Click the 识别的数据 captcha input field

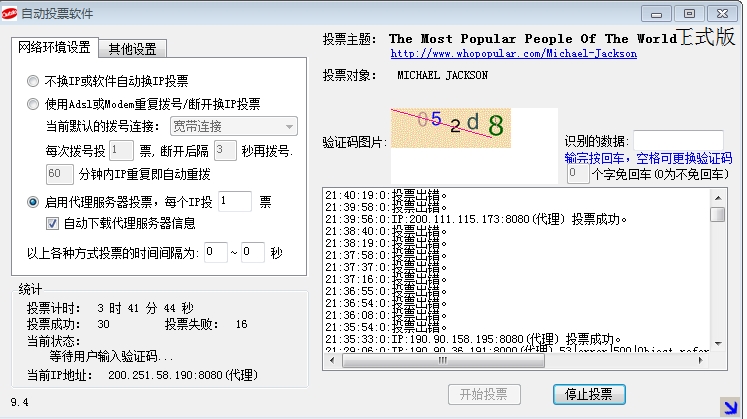coord(678,140)
